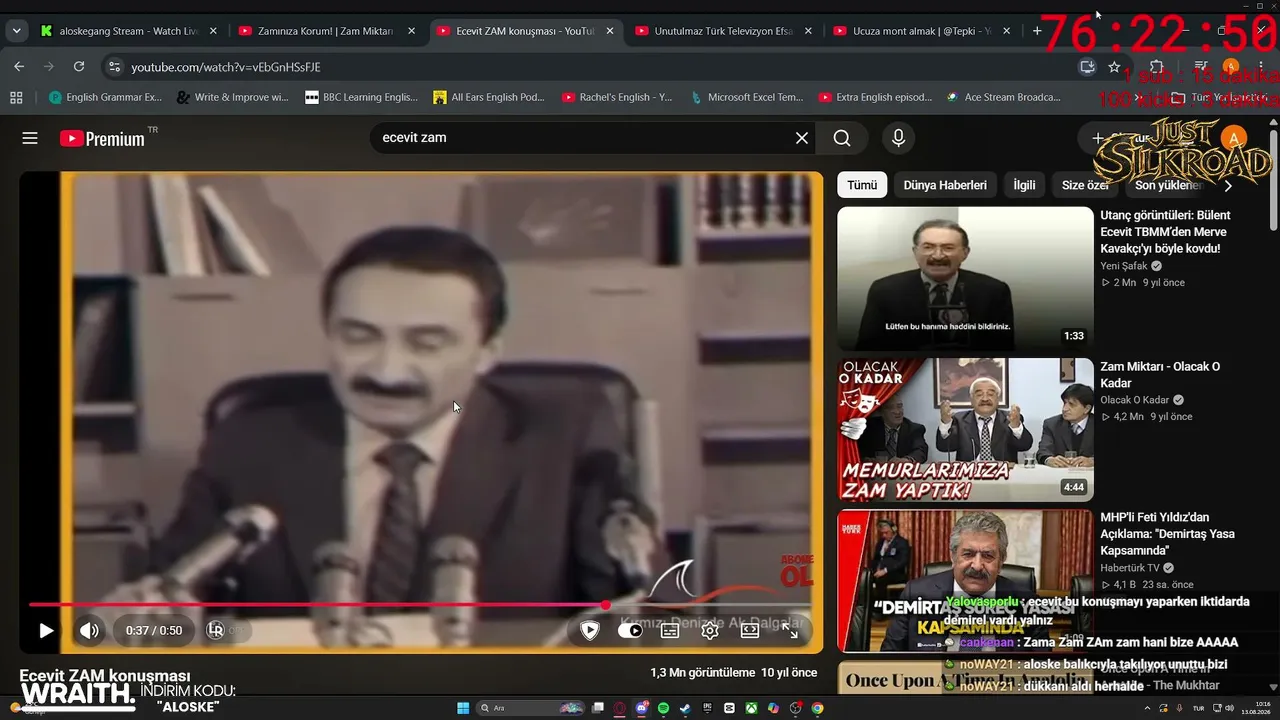Close the 'aloskegang Stream' tab
The height and width of the screenshot is (720, 1280).
click(x=213, y=31)
